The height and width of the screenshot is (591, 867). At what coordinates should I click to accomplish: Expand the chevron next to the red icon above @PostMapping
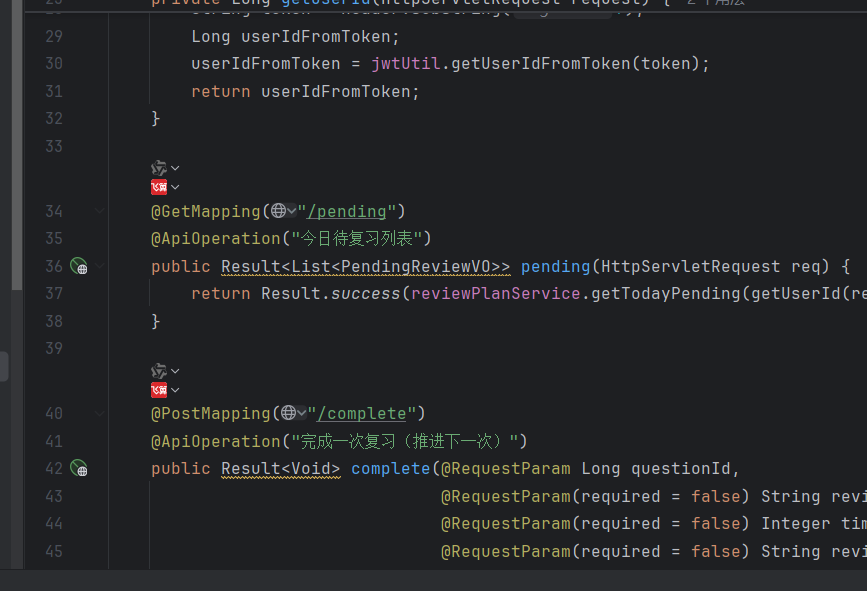pos(175,390)
